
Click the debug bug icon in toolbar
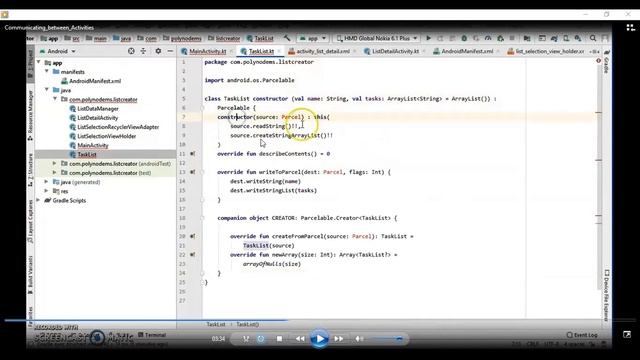tap(464, 38)
